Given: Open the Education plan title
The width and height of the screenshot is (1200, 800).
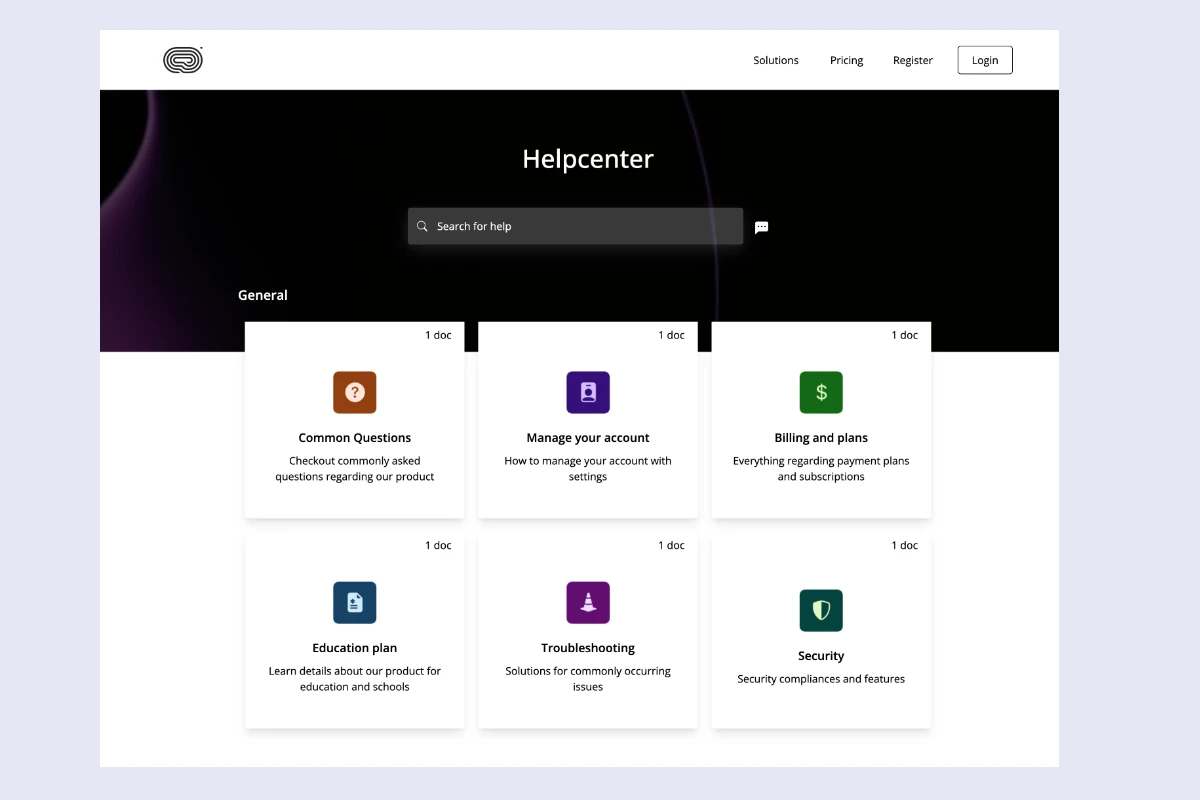Looking at the screenshot, I should (x=355, y=648).
